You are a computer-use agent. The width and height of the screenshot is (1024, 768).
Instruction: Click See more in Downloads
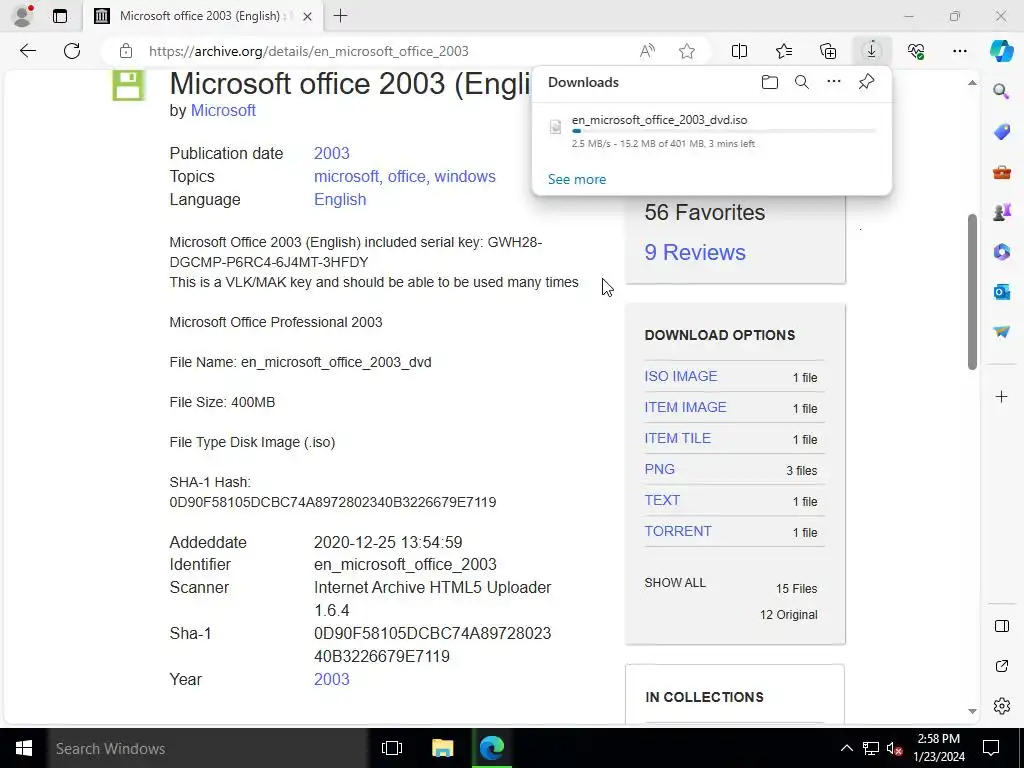click(577, 179)
